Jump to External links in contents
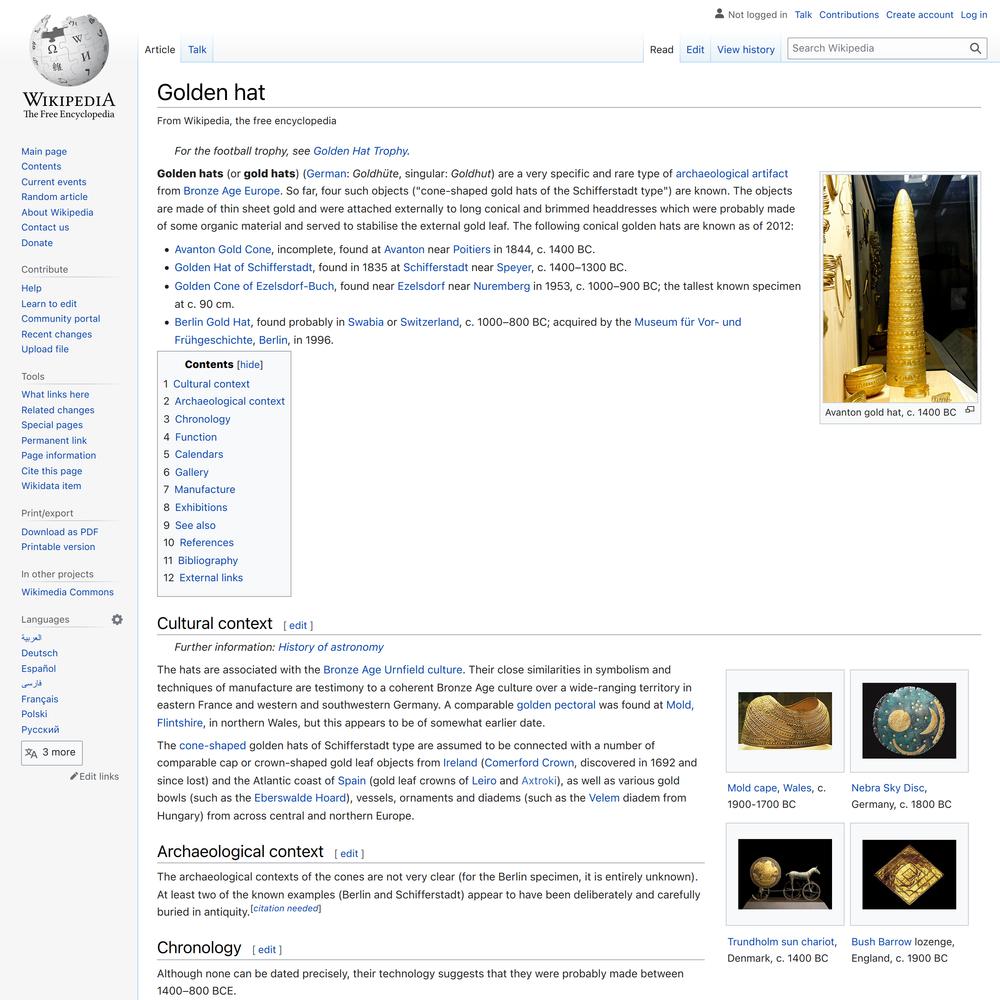 point(210,577)
